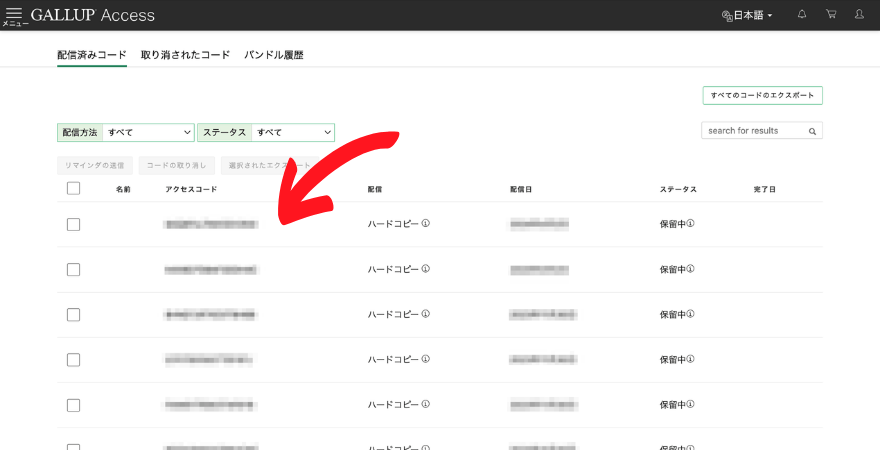
Task: Open the ステータス filter dropdown
Action: [266, 132]
